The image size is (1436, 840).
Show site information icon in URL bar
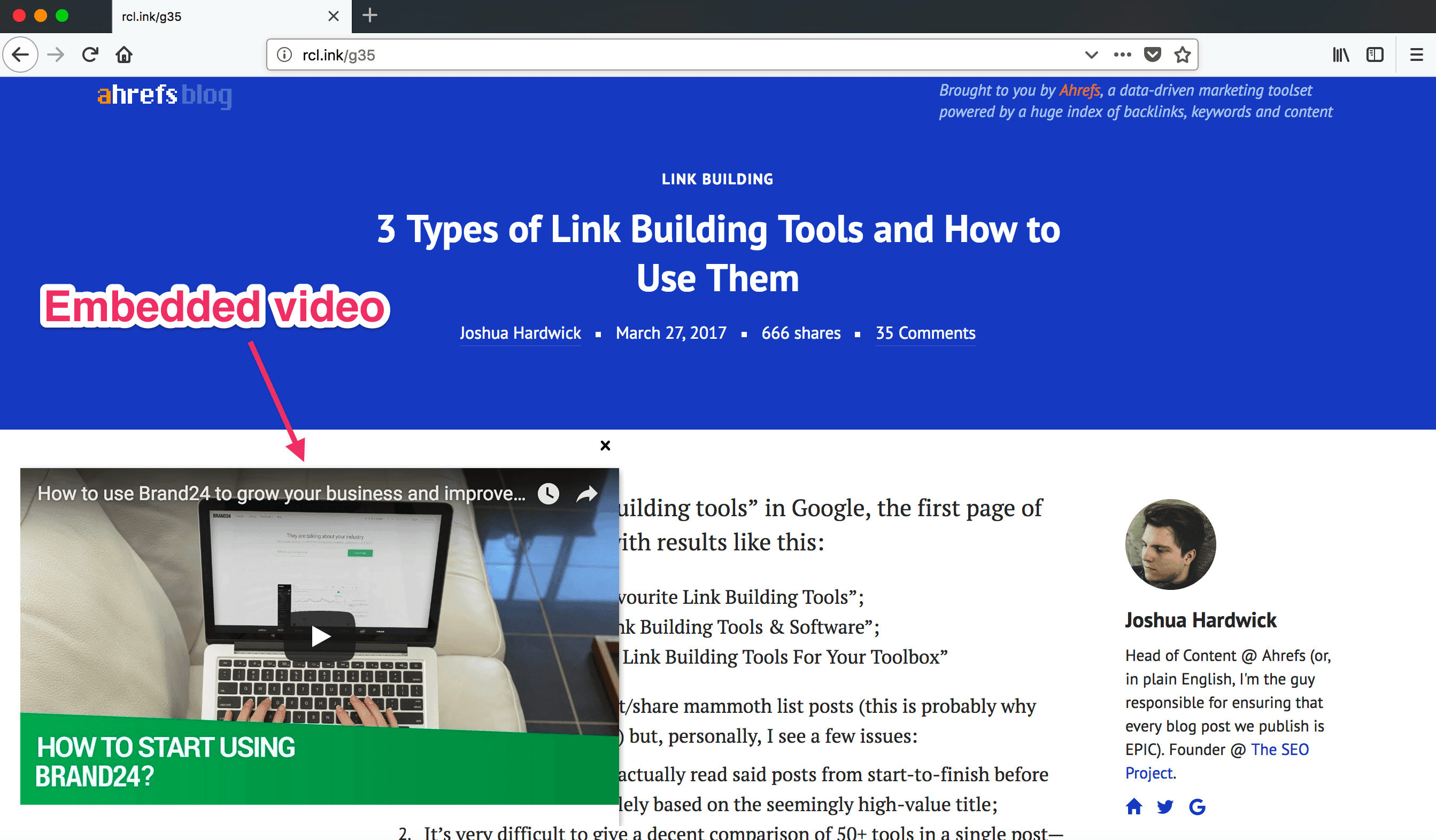point(284,55)
